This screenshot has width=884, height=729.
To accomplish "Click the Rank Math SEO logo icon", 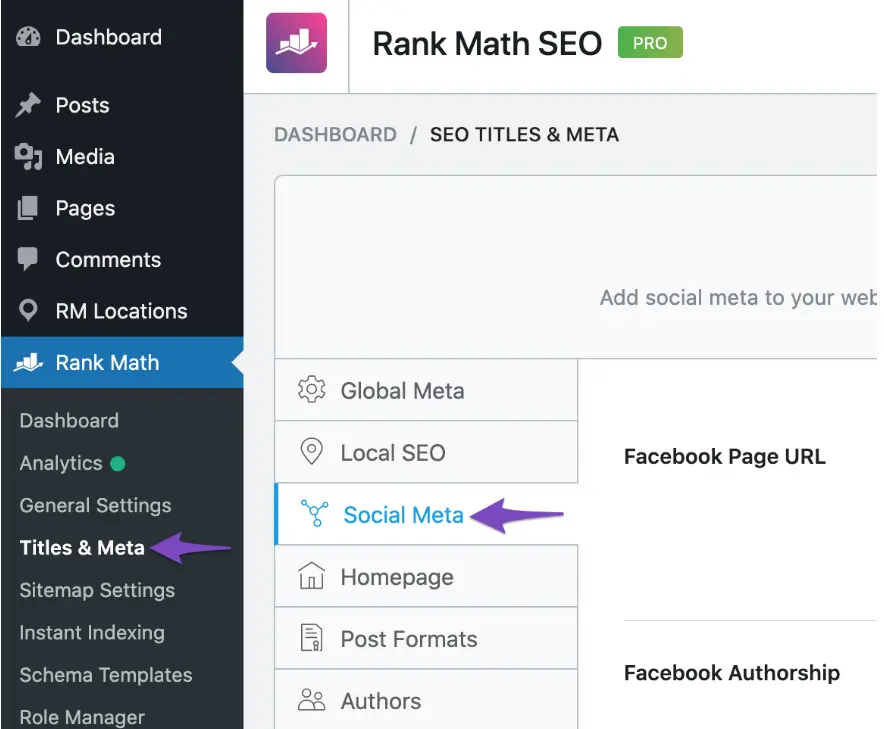I will (297, 43).
